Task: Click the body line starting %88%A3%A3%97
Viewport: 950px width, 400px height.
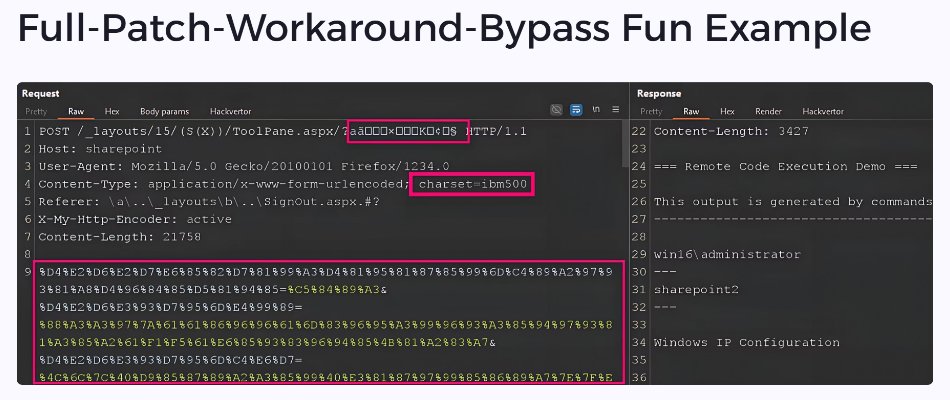Action: point(326,325)
